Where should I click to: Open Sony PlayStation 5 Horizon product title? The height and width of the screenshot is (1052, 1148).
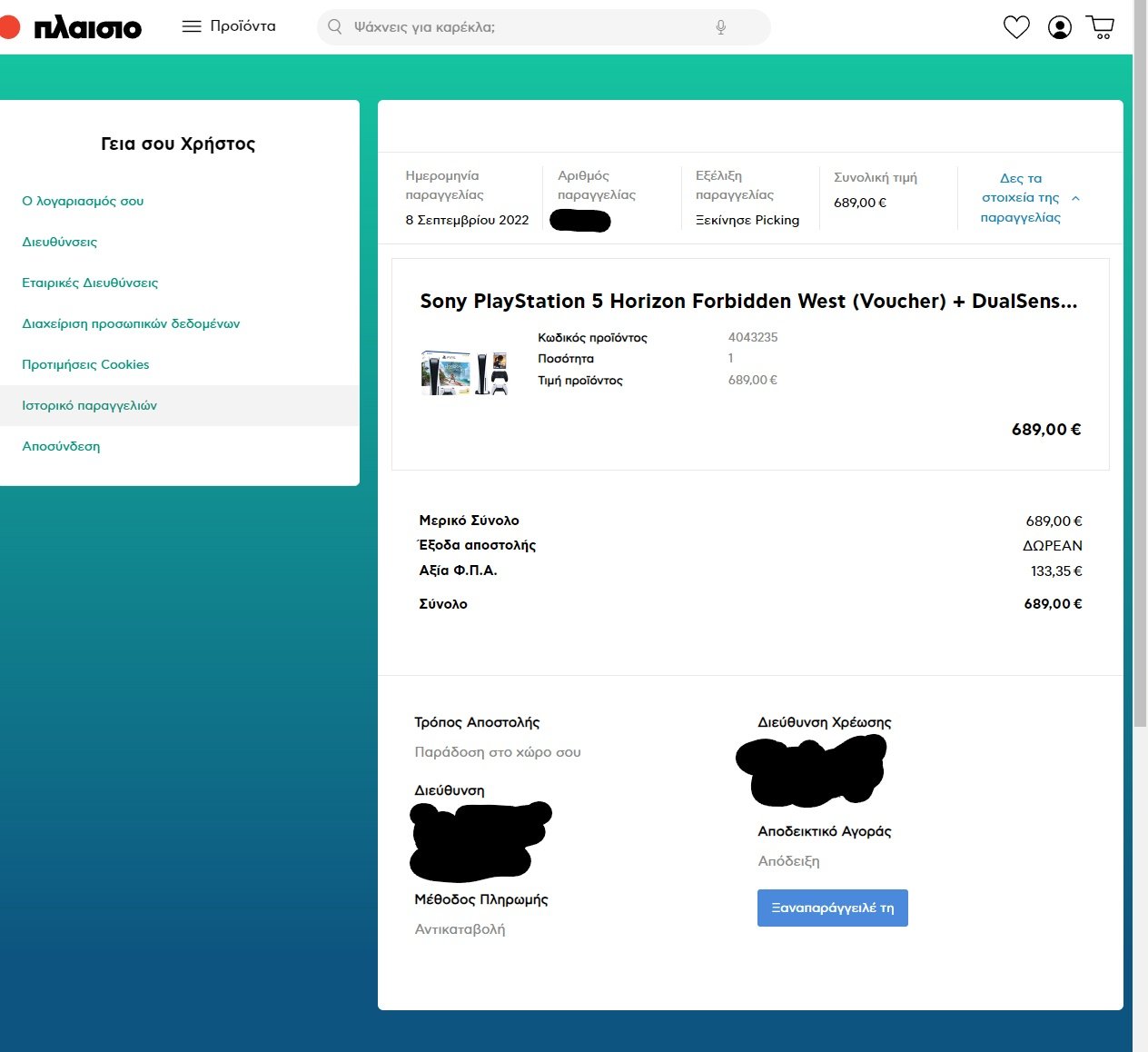[x=748, y=302]
